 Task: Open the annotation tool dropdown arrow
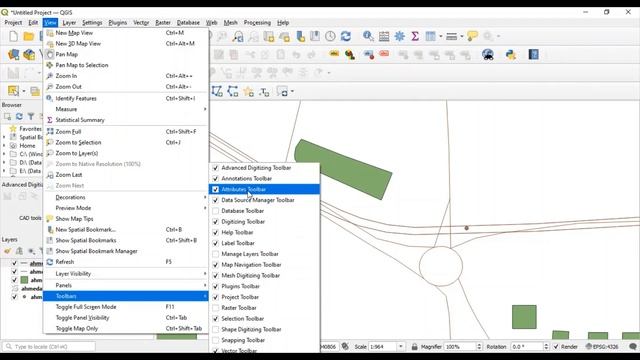(x=292, y=91)
